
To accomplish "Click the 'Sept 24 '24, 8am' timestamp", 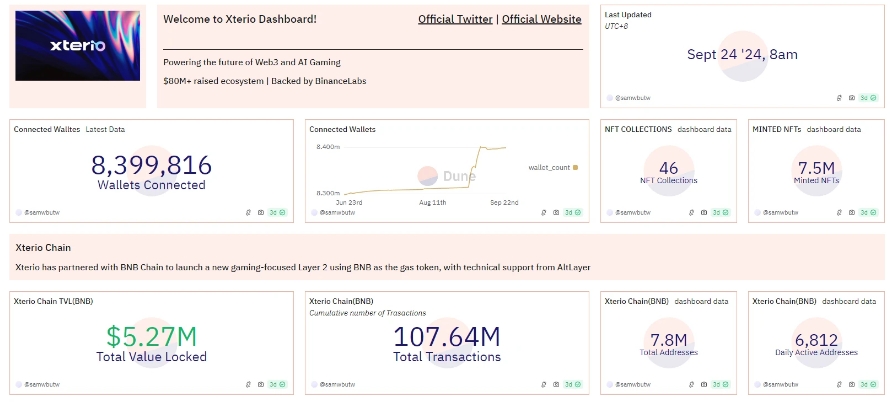I will (742, 55).
